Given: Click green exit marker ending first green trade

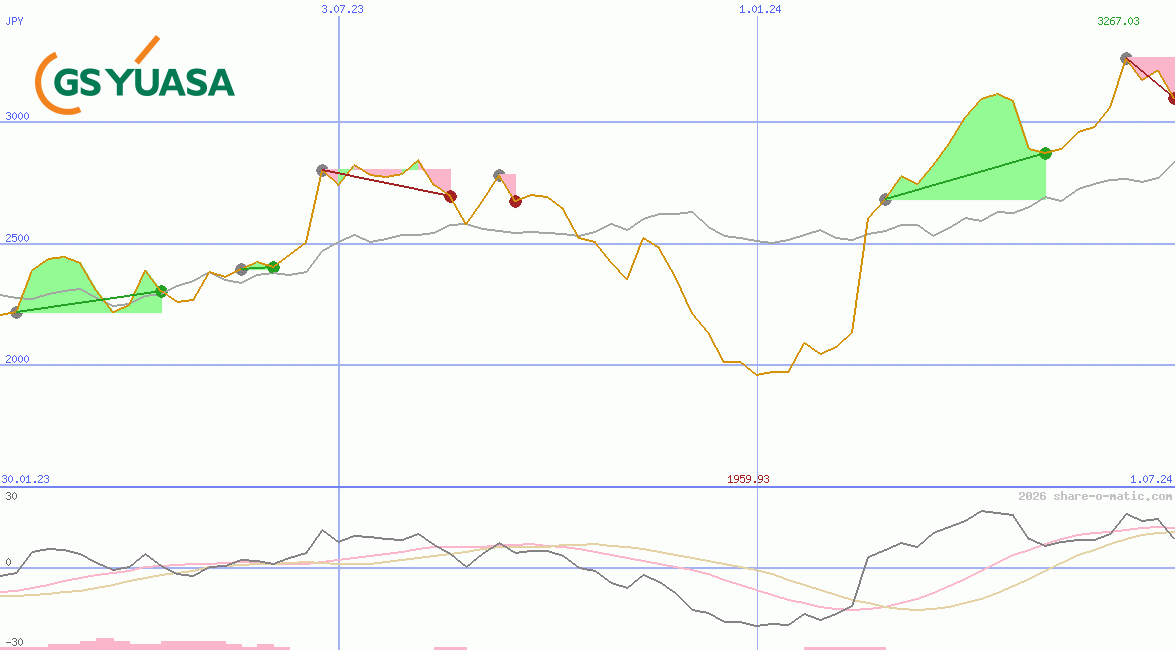Looking at the screenshot, I should [161, 292].
